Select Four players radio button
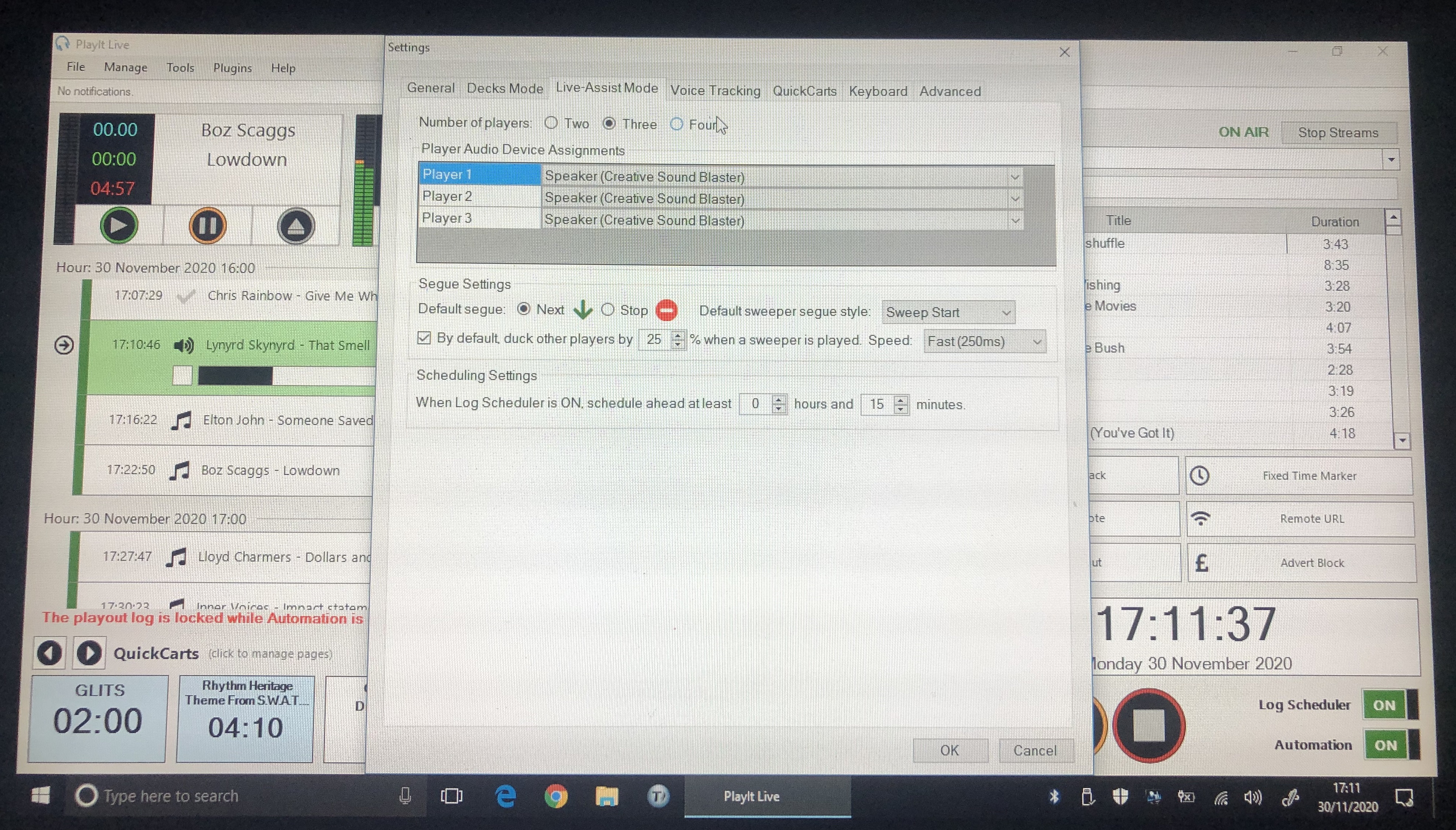The height and width of the screenshot is (830, 1456). (677, 124)
